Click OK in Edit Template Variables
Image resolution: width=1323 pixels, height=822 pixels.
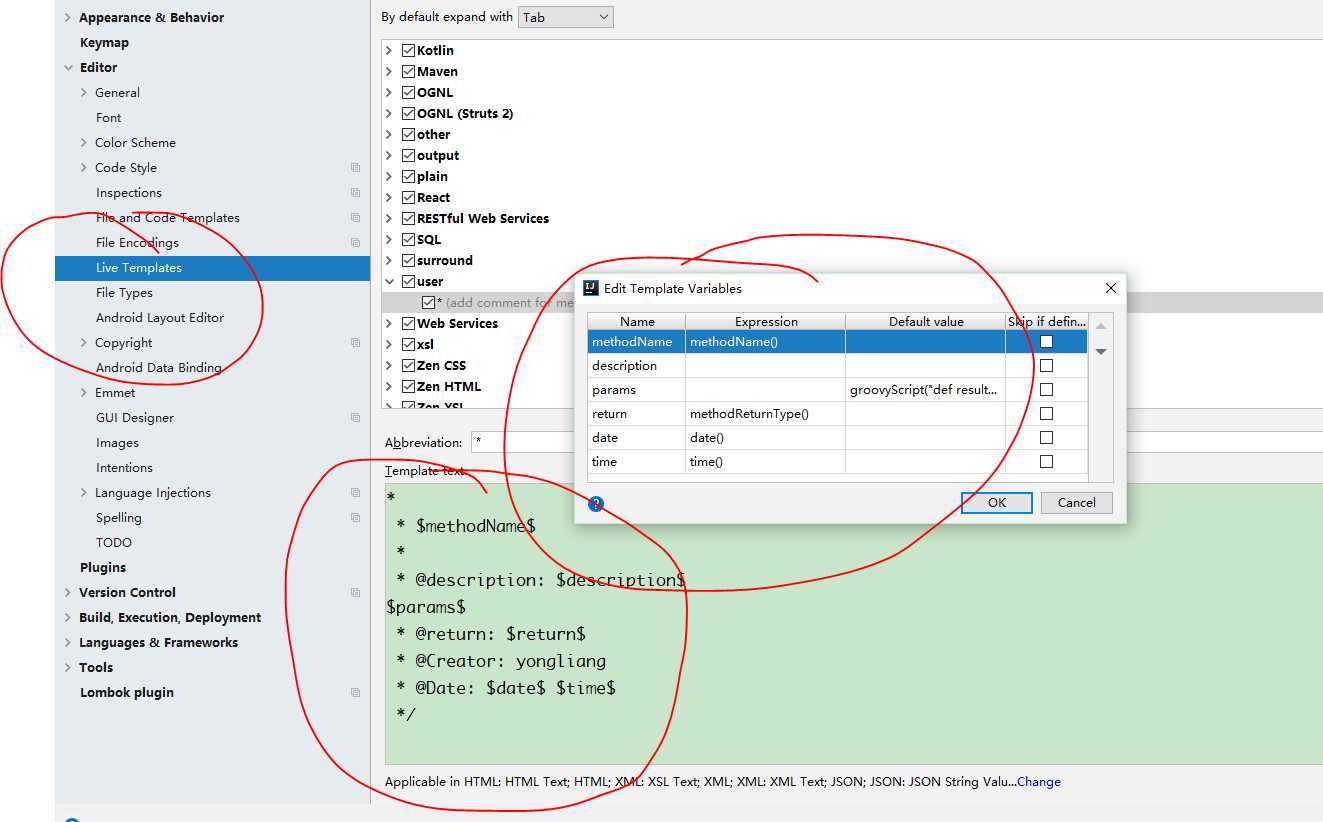[x=997, y=502]
